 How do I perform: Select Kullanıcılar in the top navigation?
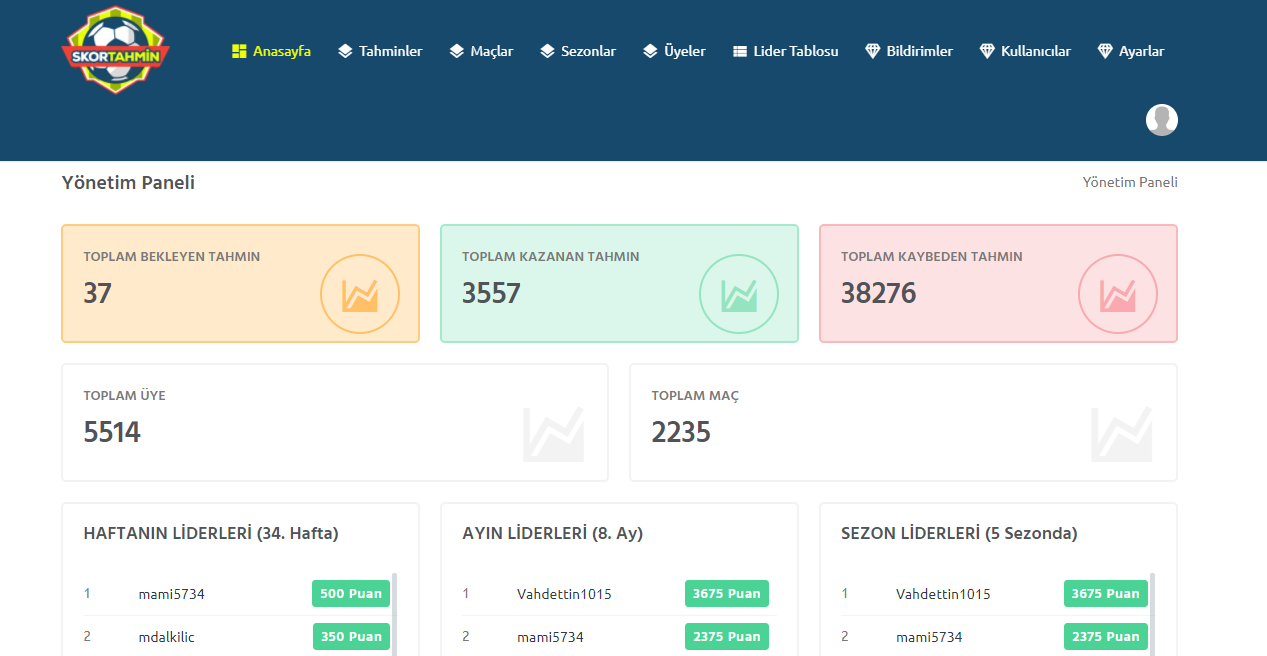(1025, 51)
